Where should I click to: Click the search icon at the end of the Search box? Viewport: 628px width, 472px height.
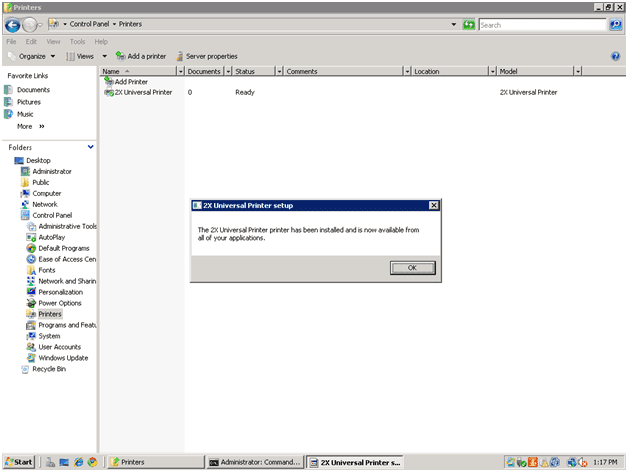click(x=616, y=25)
